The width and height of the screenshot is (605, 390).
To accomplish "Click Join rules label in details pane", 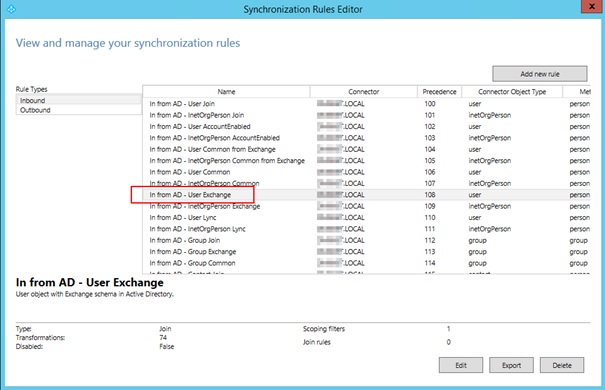I will pos(317,342).
